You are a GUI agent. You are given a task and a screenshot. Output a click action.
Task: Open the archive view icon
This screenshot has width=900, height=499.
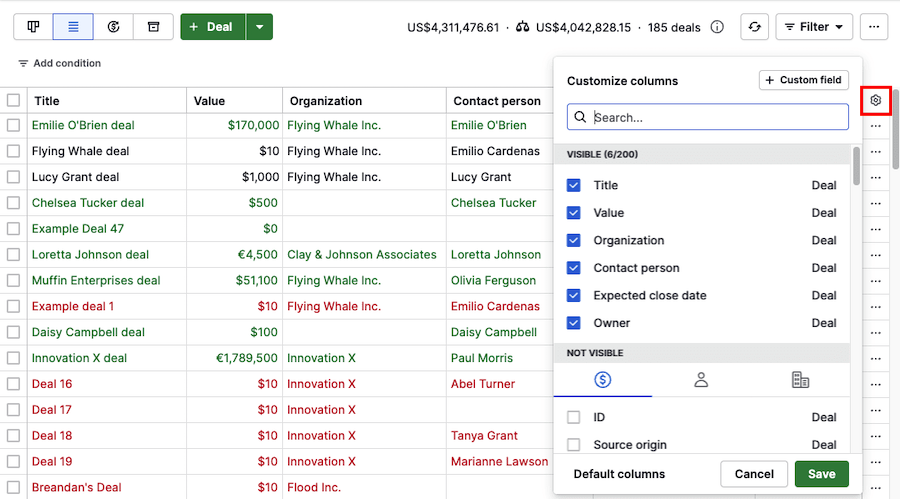pos(153,27)
